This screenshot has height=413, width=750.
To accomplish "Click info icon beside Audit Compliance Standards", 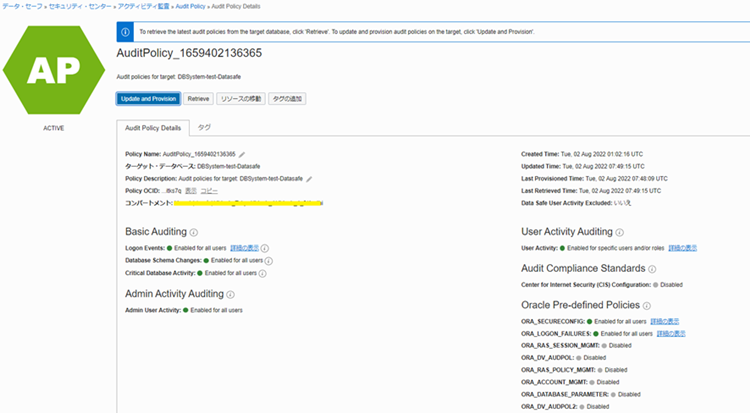I will 651,269.
